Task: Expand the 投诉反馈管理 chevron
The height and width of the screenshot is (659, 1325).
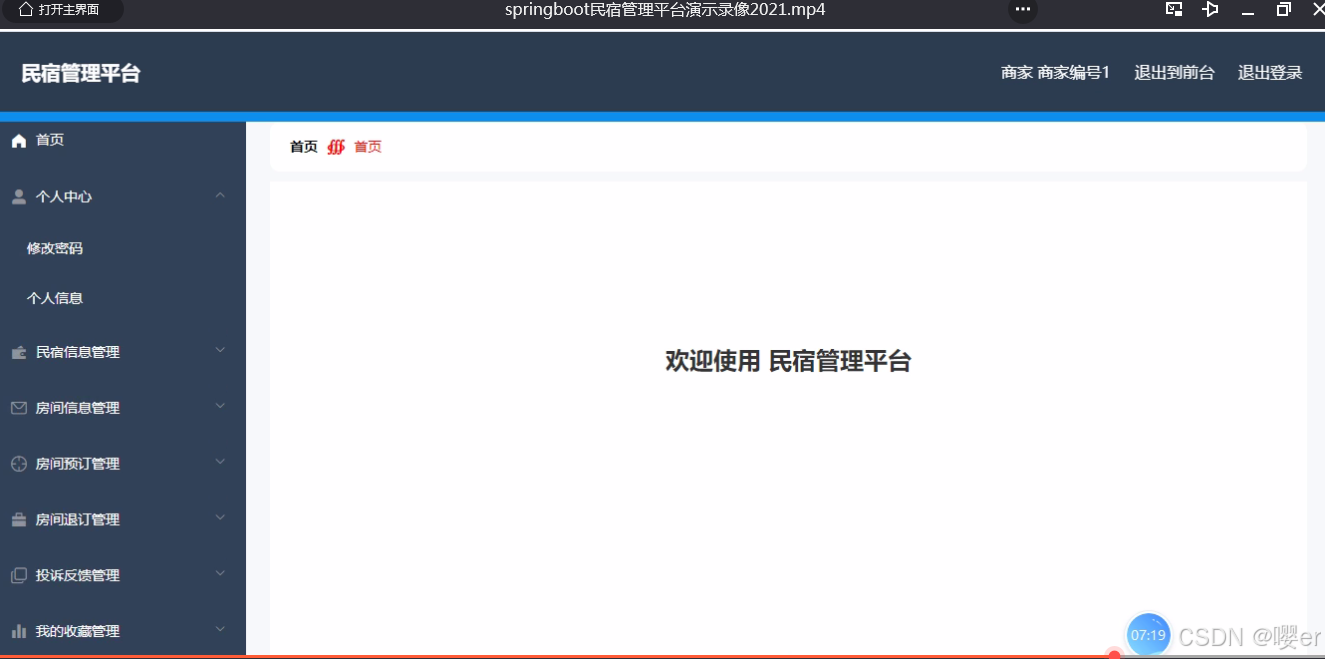Action: (220, 574)
